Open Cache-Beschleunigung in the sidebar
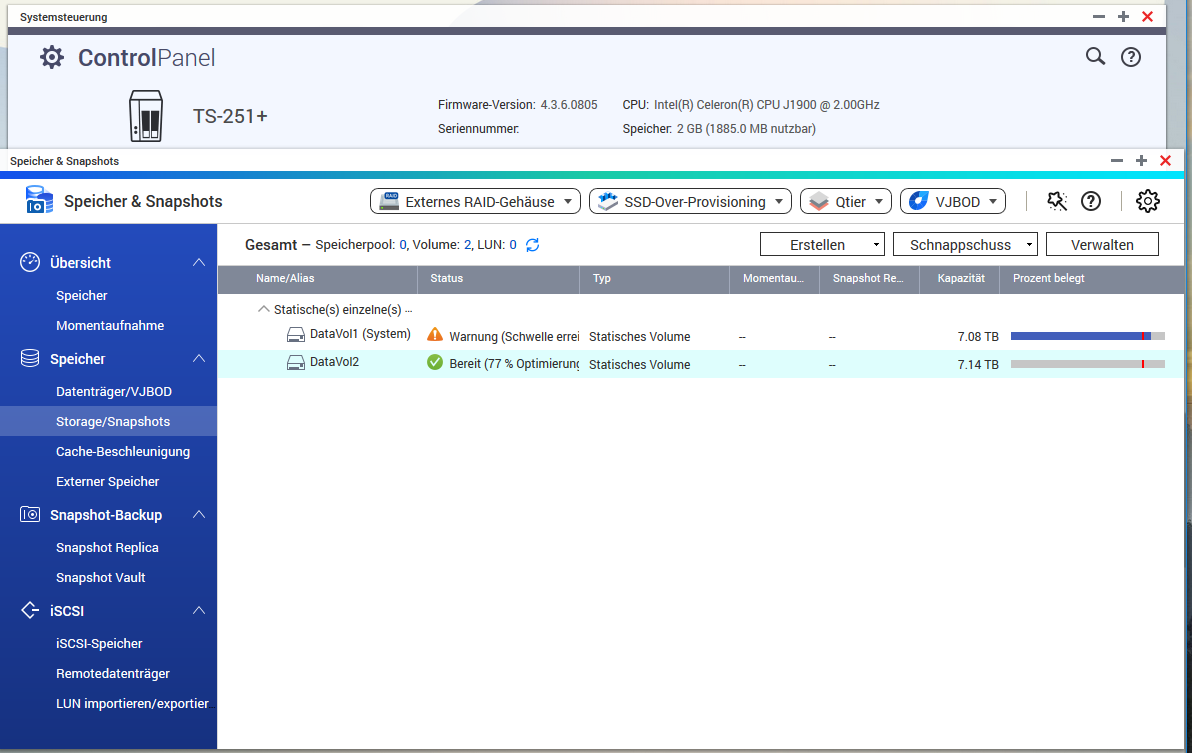Image resolution: width=1192 pixels, height=753 pixels. point(122,451)
